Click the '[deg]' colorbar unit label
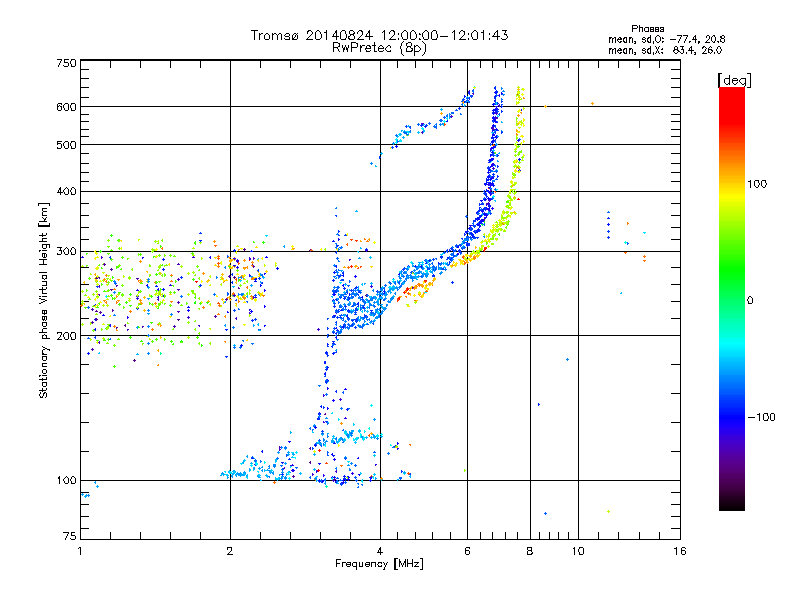Viewport: 800px width, 600px height. pyautogui.click(x=734, y=80)
